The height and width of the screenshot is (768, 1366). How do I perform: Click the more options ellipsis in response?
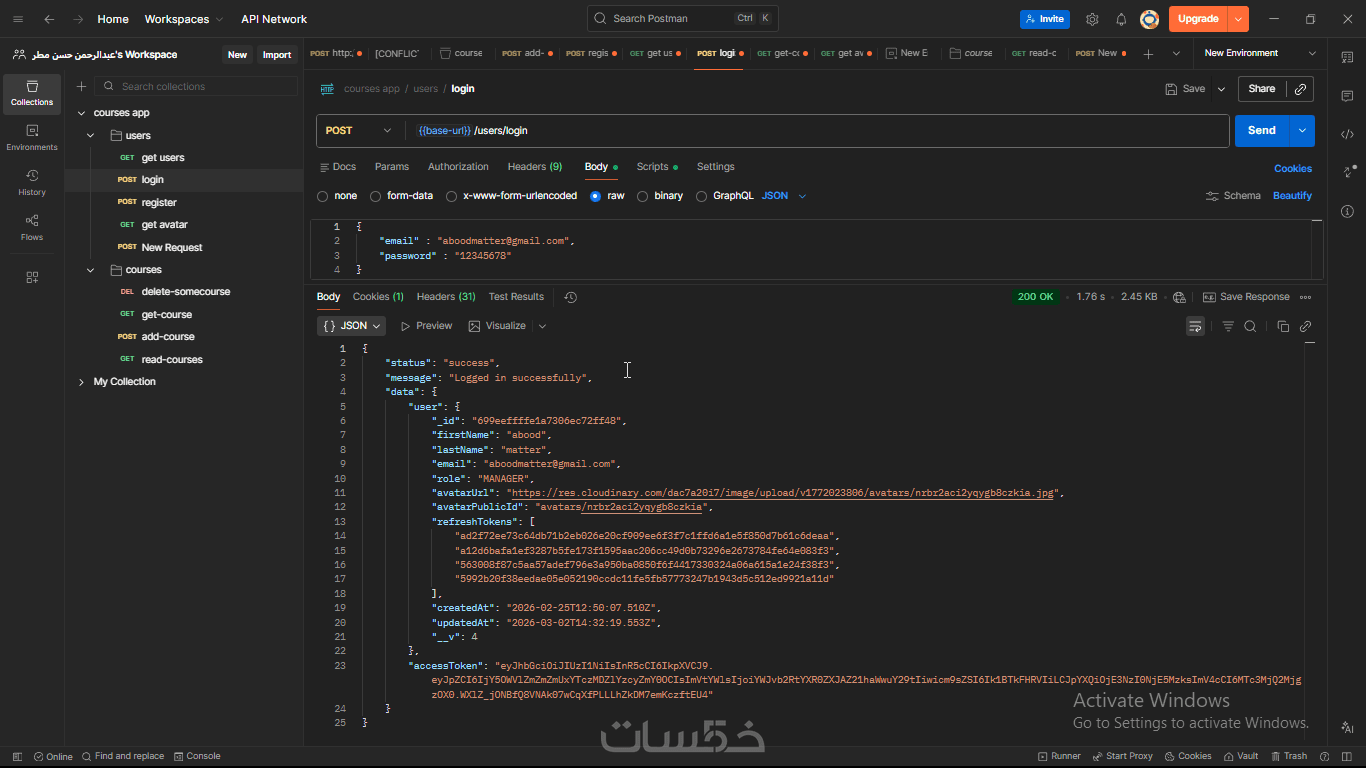1305,297
